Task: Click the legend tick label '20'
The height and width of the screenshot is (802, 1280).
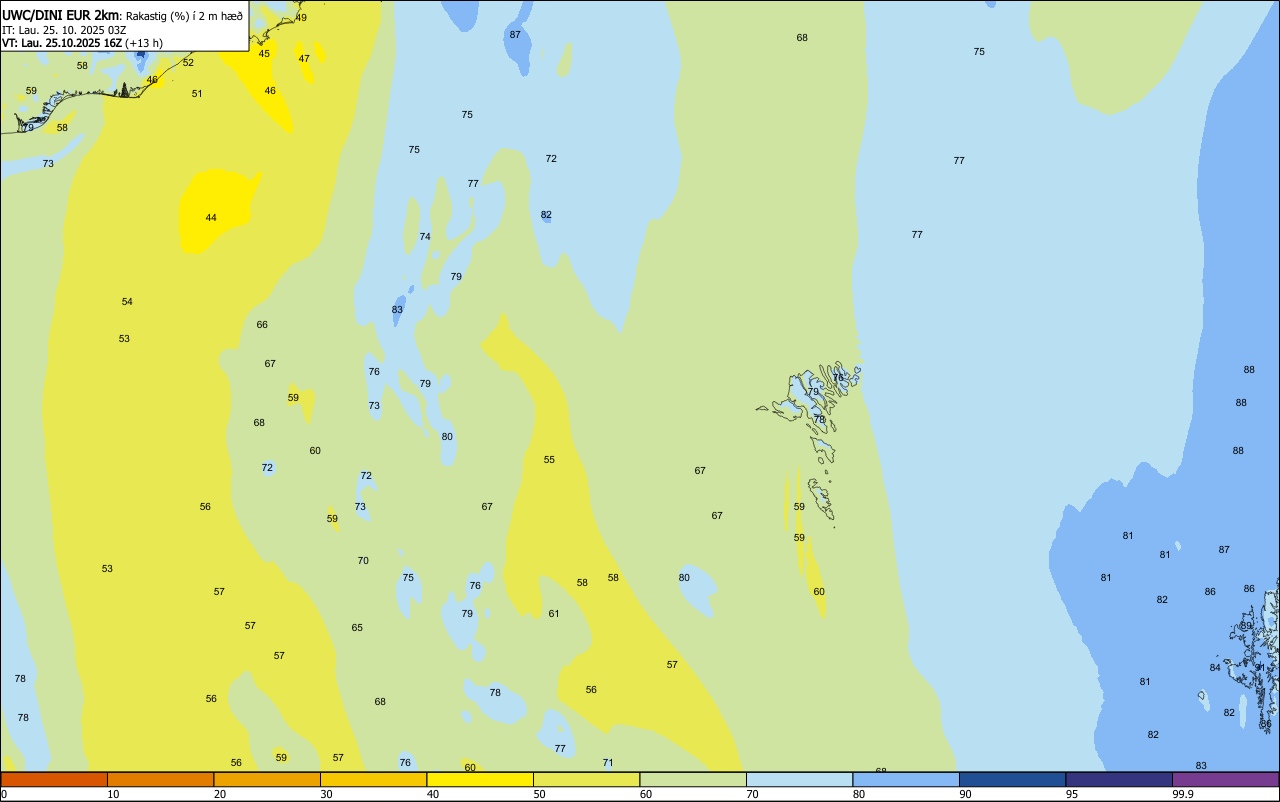Action: [220, 794]
